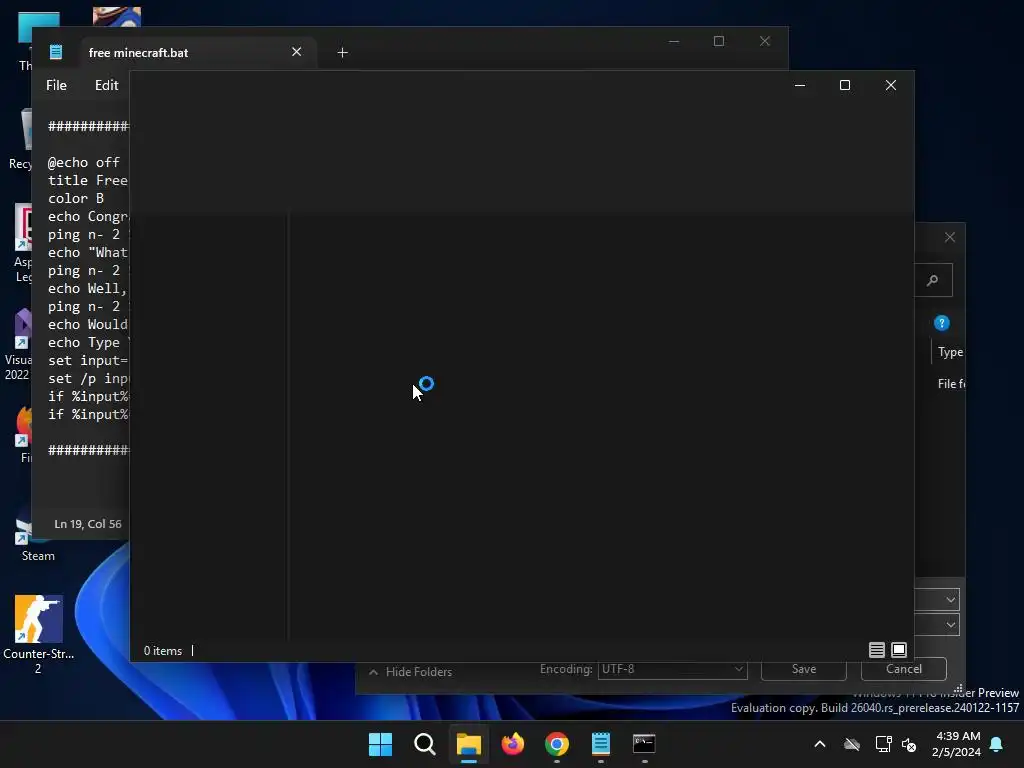Image resolution: width=1024 pixels, height=768 pixels.
Task: Close the save dialog with X
Action: tap(950, 238)
